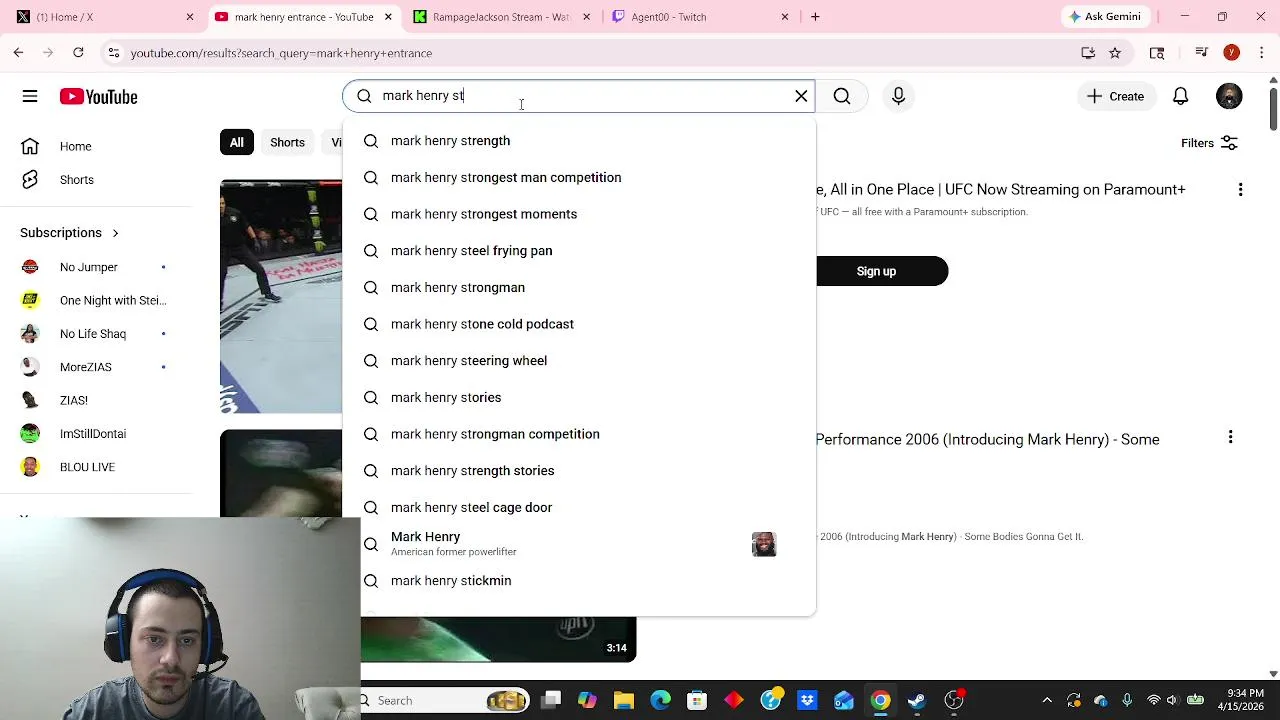1280x720 pixels.
Task: Choose suggestion 'mark henry strongman competition'
Action: tap(579, 434)
